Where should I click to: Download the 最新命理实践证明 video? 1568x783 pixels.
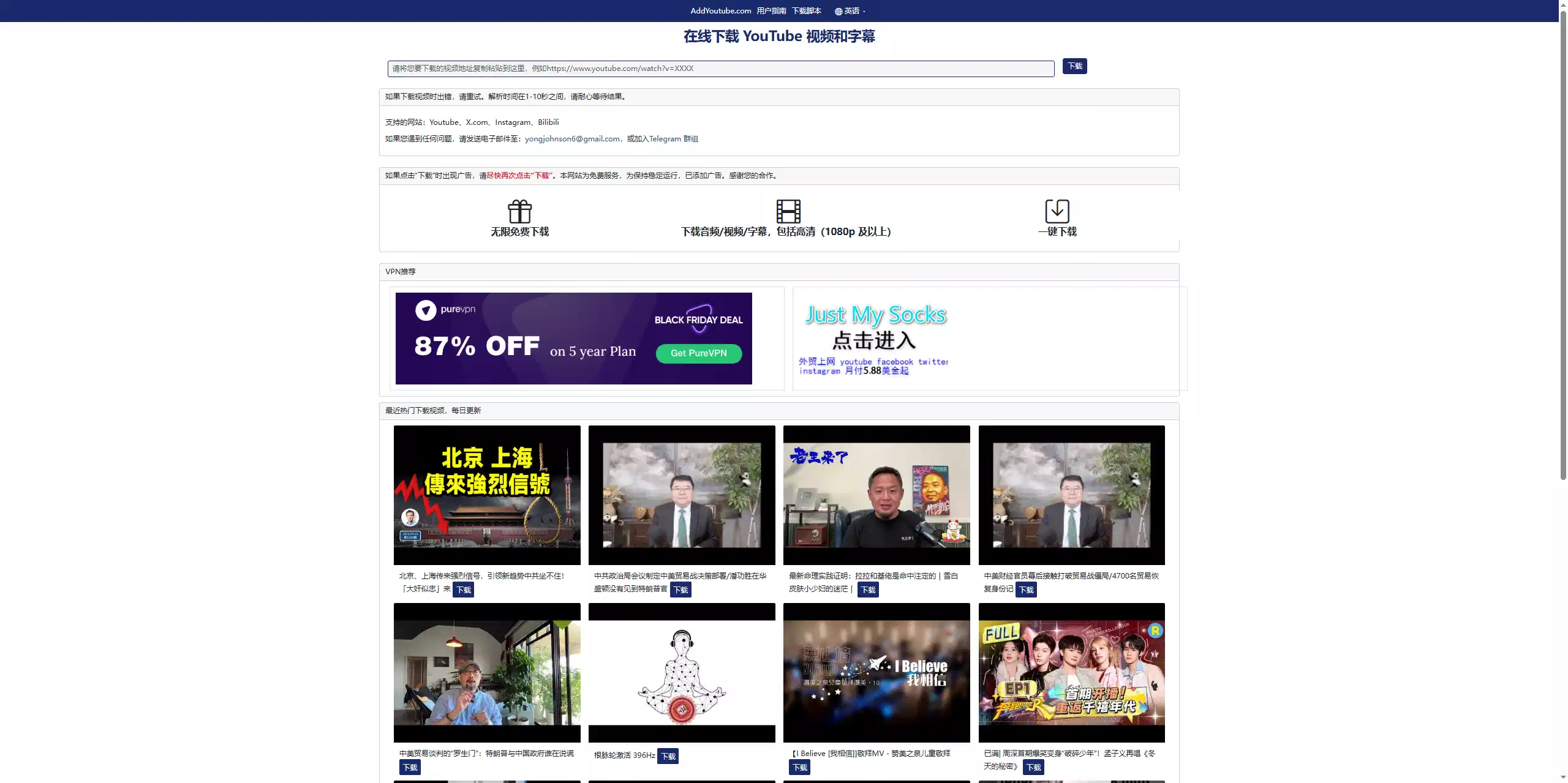pos(868,590)
